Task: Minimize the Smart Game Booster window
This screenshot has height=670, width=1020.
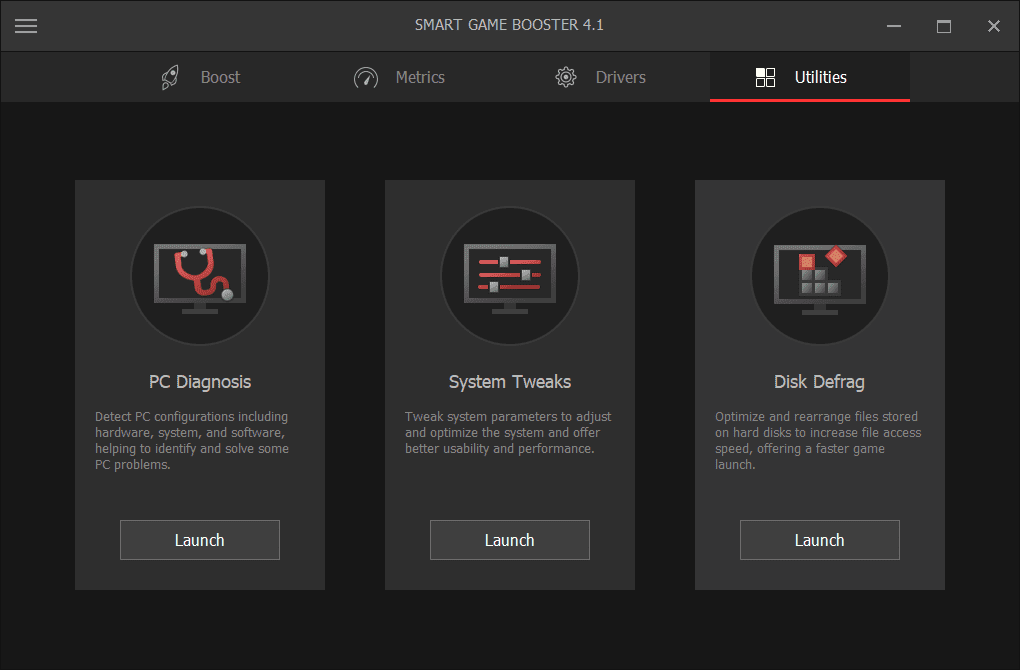Action: [894, 26]
